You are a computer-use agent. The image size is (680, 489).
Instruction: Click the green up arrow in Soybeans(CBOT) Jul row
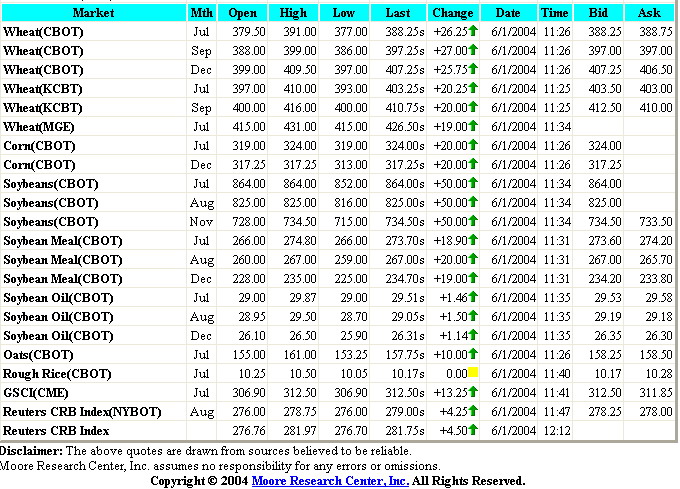[x=473, y=183]
